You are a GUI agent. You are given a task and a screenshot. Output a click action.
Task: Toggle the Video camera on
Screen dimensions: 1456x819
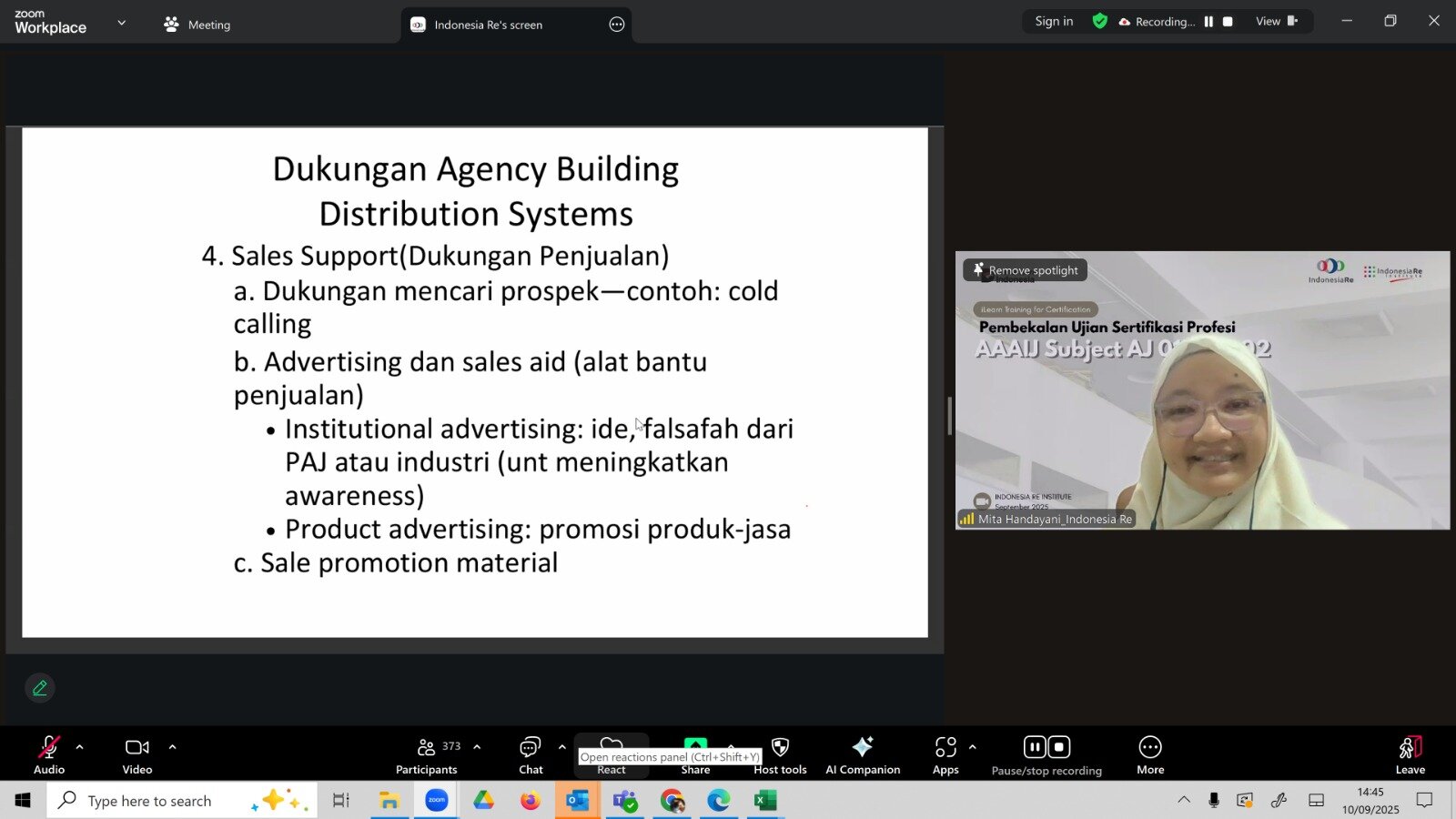pos(137,755)
